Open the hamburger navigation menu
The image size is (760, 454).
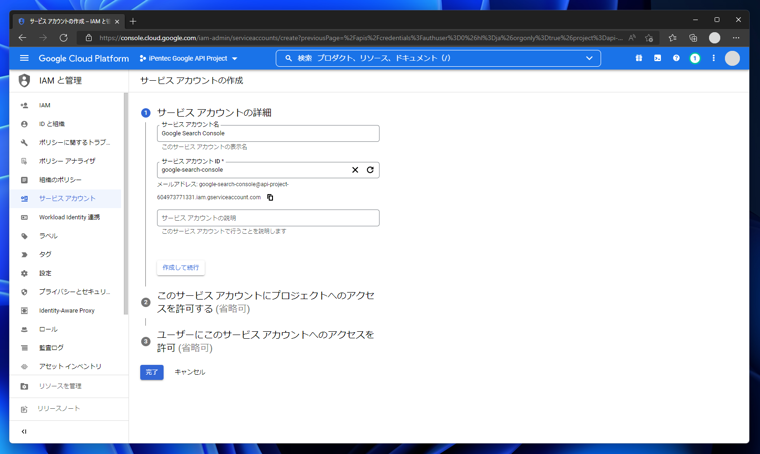tap(24, 58)
